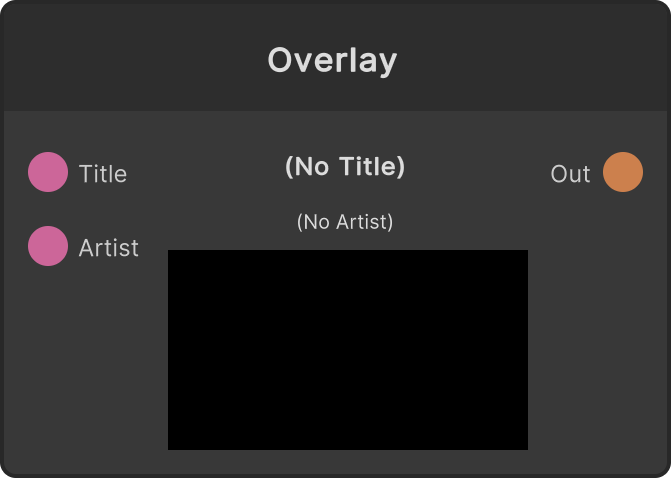Click the "(No Artist)" preview text

point(345,222)
